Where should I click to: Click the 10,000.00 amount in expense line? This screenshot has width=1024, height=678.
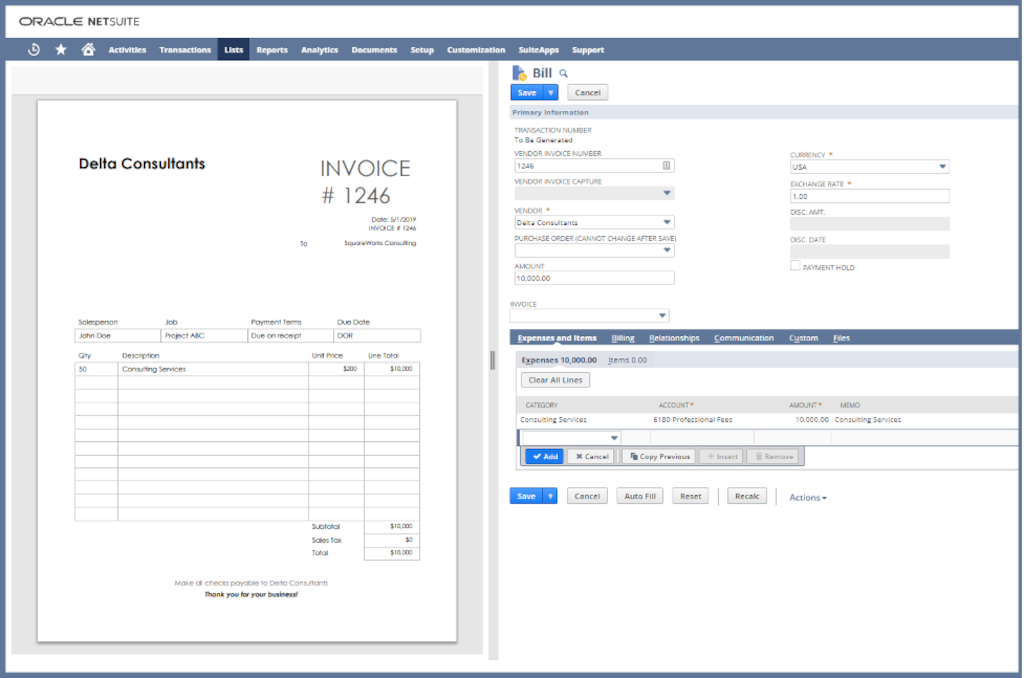[812, 420]
